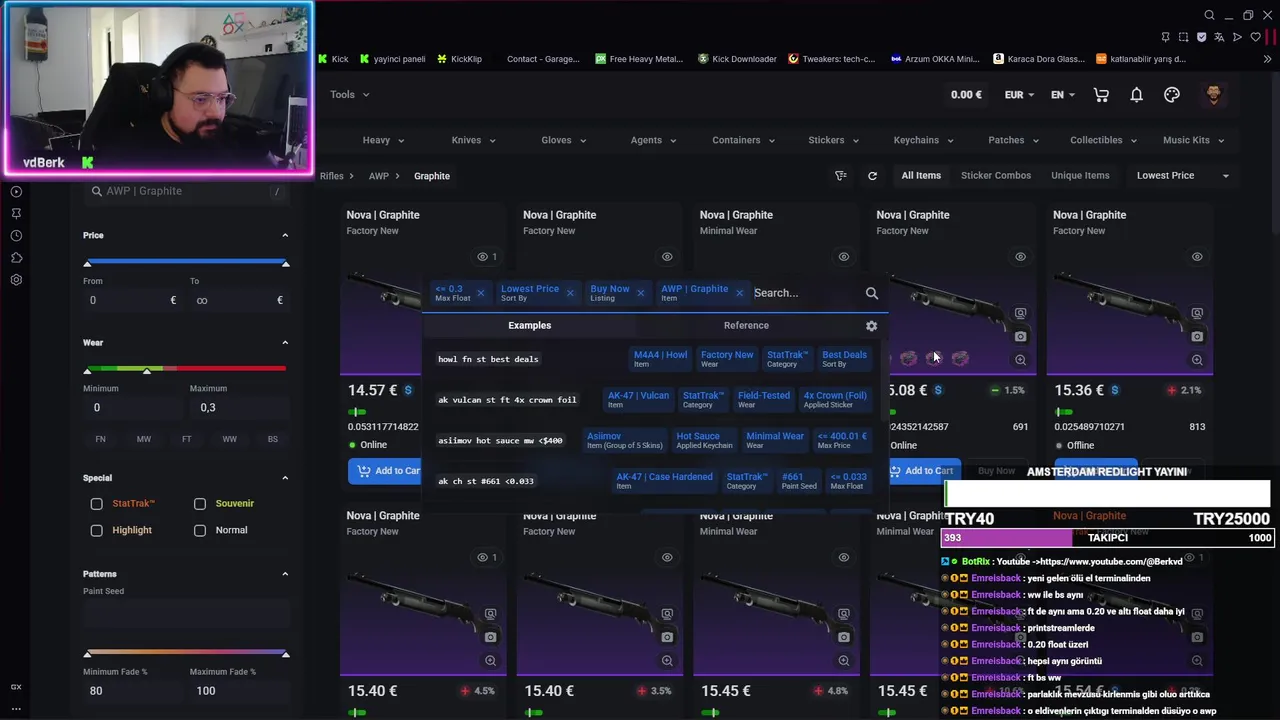This screenshot has height=720, width=1280.
Task: Toggle watch eye on fifth top-row Nova card
Action: (1197, 257)
